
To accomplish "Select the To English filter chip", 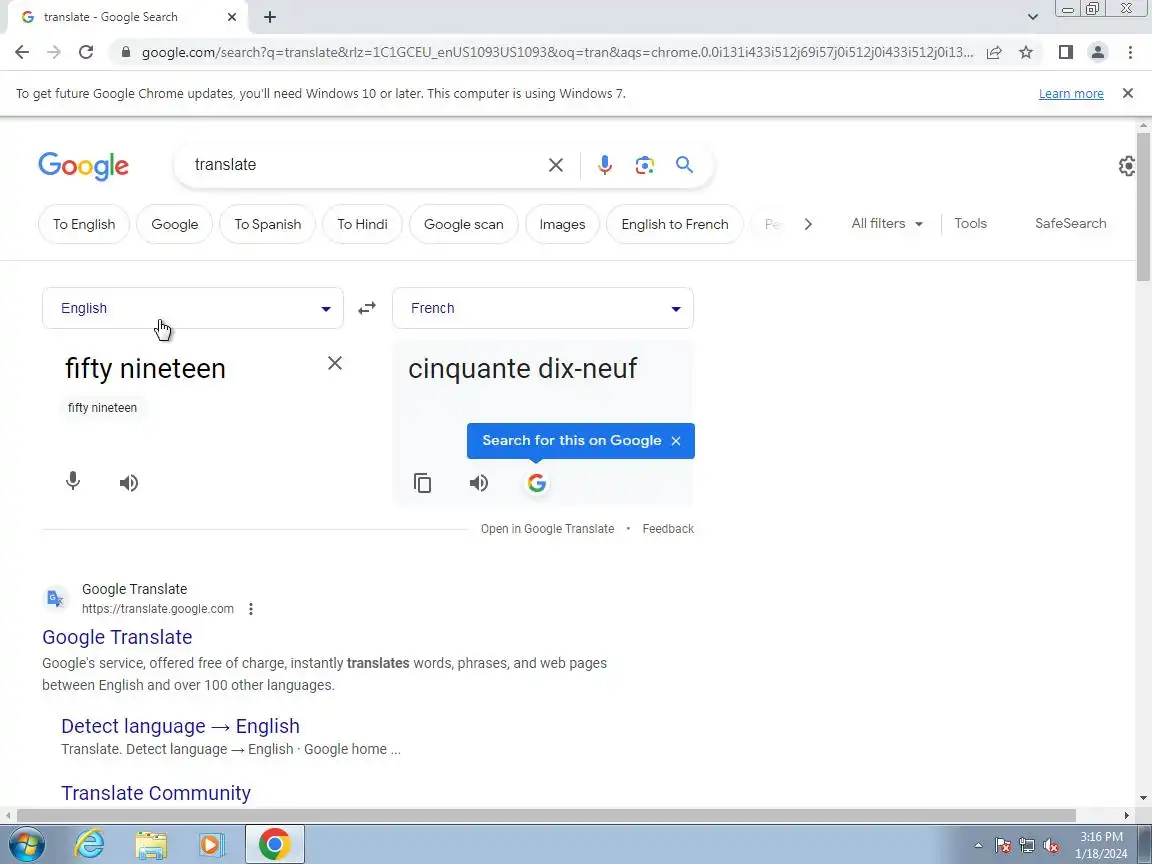I will pyautogui.click(x=84, y=224).
